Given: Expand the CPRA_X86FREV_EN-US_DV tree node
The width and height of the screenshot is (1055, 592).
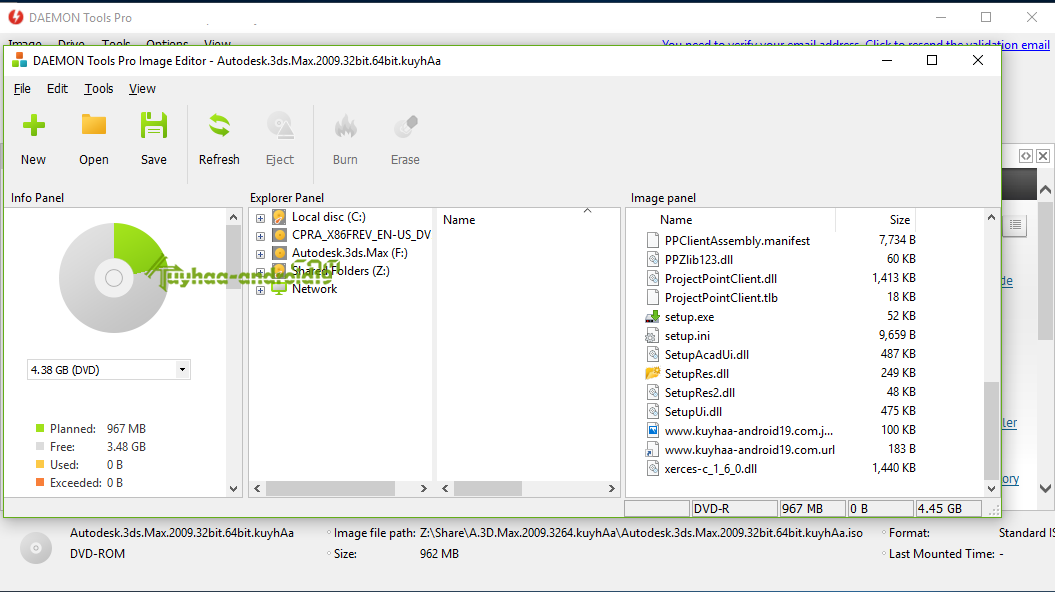Looking at the screenshot, I should [260, 236].
